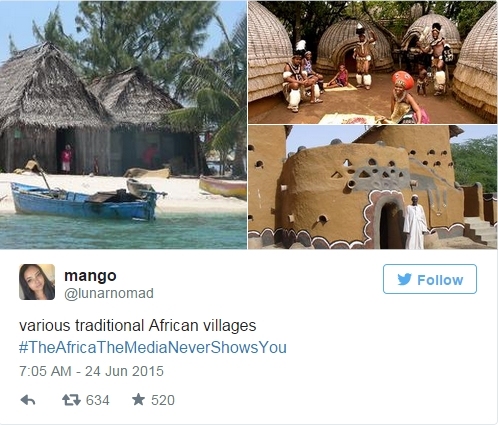Open mango's profile avatar picture

coord(37,282)
